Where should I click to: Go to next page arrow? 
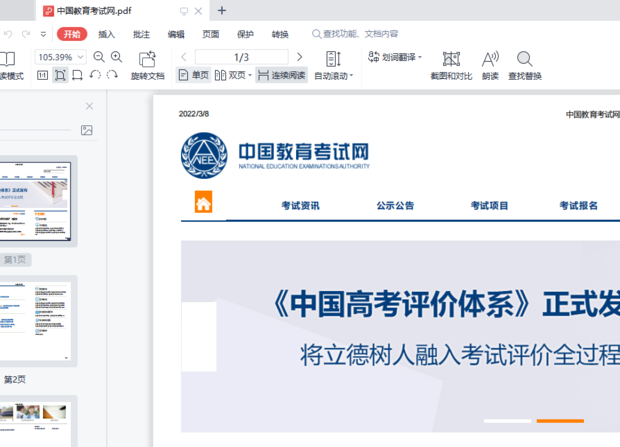coord(300,57)
